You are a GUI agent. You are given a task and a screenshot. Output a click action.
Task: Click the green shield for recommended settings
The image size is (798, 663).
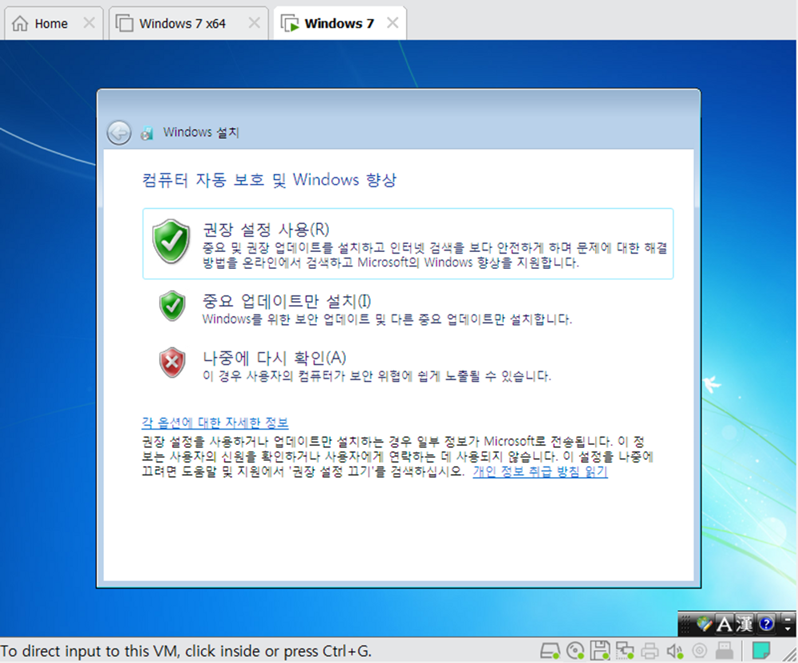pyautogui.click(x=172, y=241)
